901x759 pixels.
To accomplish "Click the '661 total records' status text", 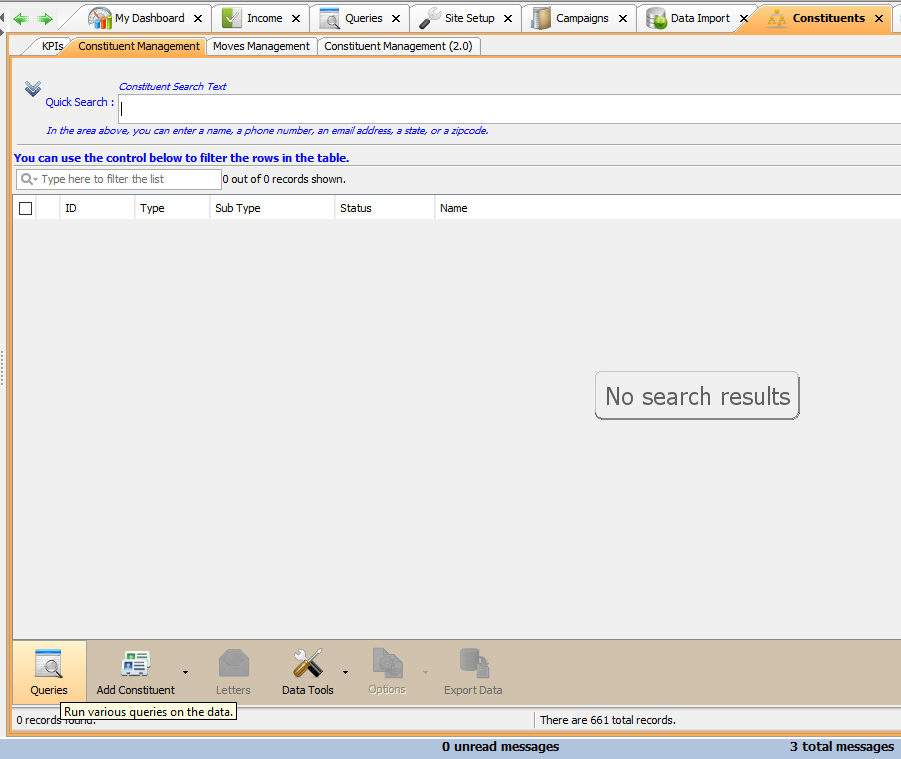I will (x=608, y=720).
